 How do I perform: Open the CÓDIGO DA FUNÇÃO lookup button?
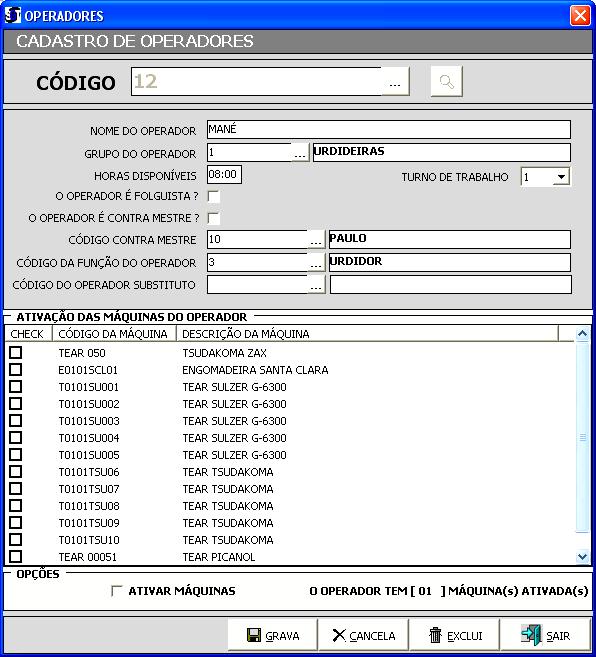[316, 263]
